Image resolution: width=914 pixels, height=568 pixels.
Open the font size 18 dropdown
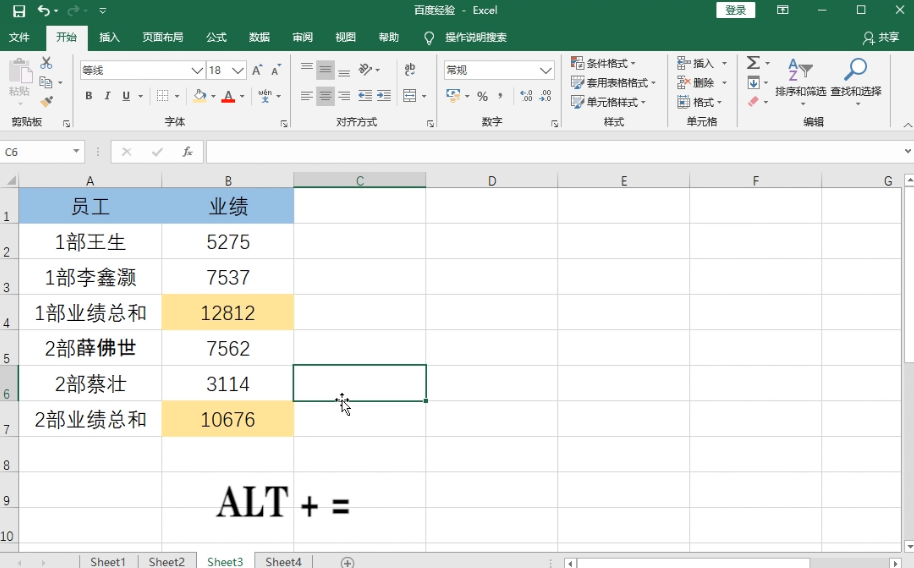[237, 71]
